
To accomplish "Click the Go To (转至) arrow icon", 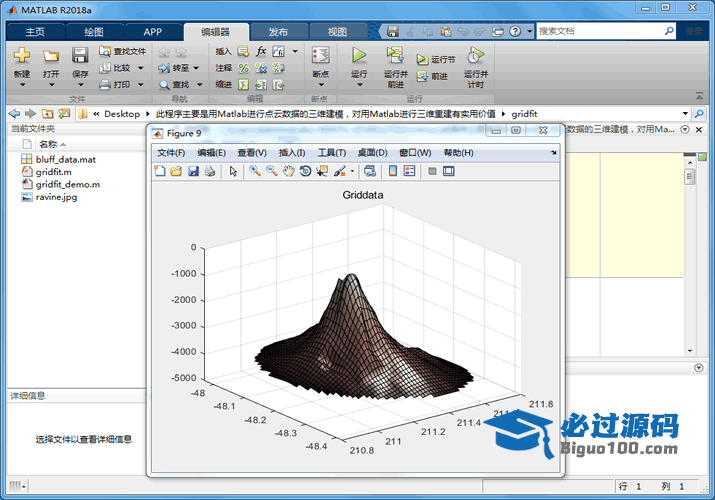I will (164, 68).
